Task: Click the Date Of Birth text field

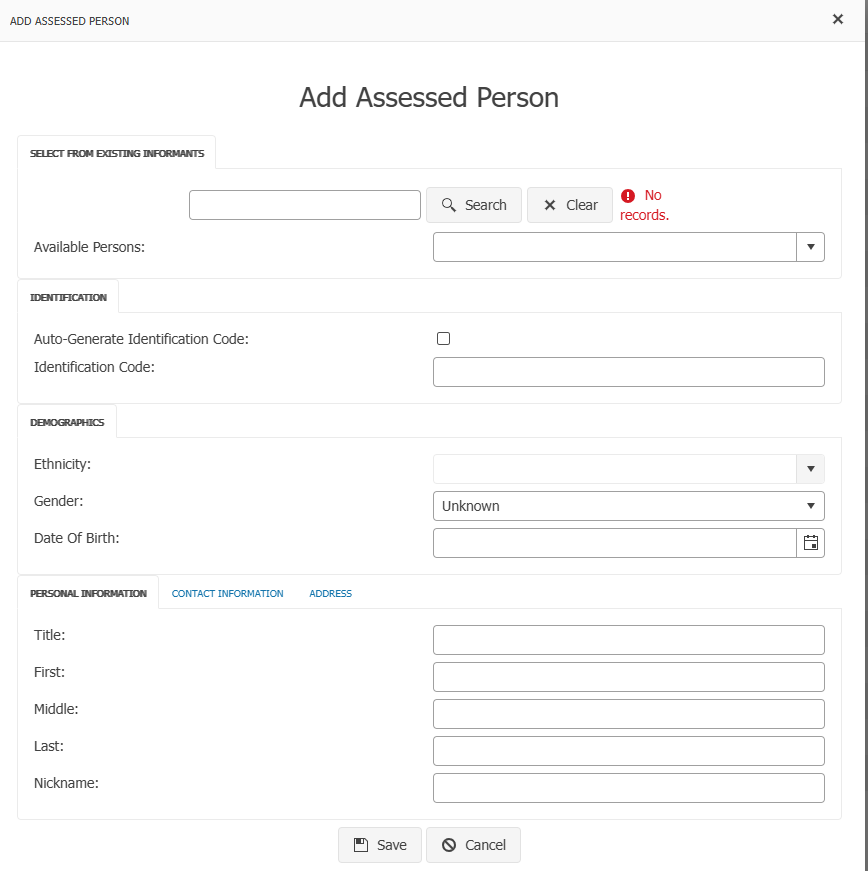Action: pos(614,543)
